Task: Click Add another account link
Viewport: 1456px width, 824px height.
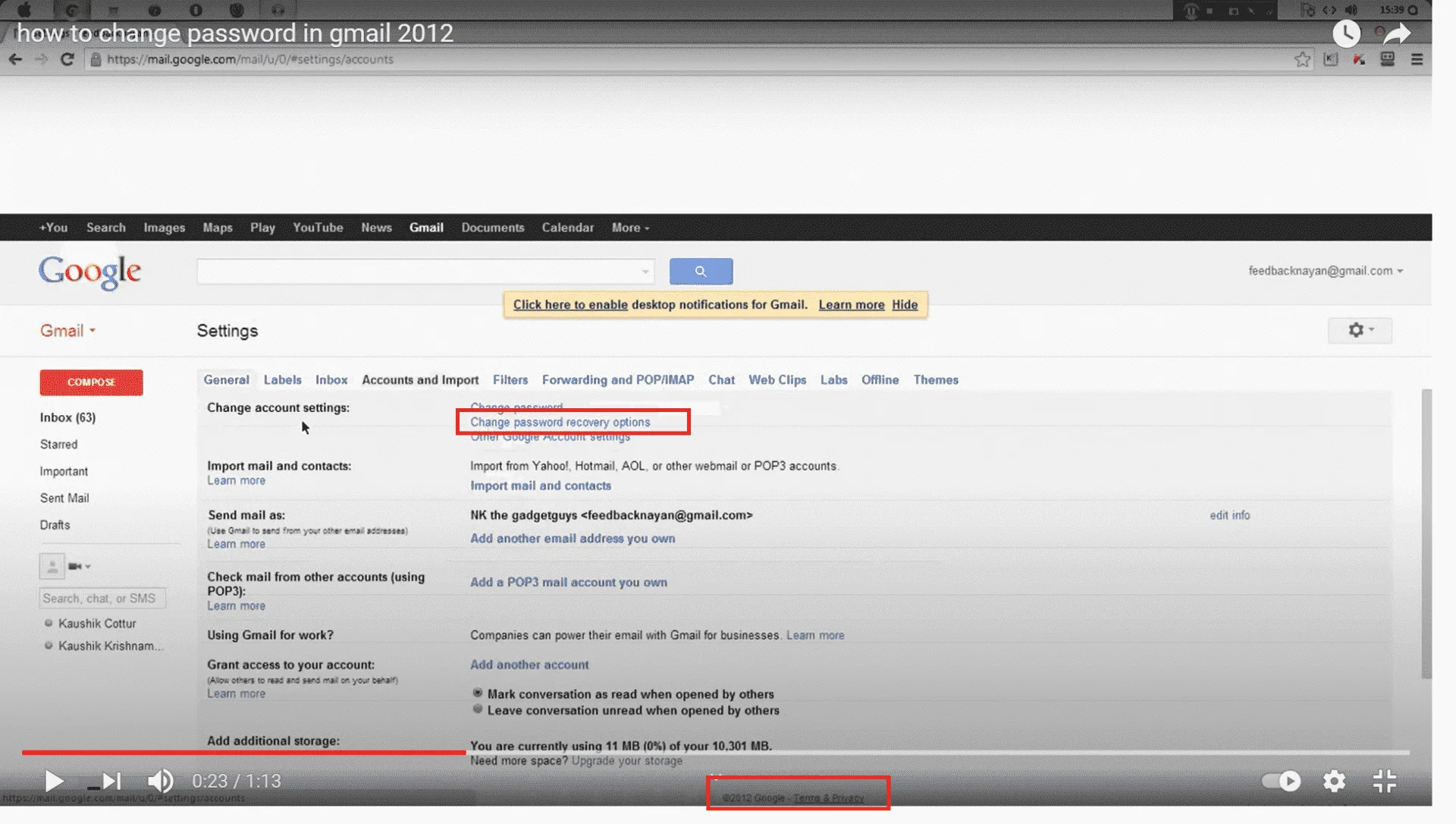Action: tap(529, 665)
